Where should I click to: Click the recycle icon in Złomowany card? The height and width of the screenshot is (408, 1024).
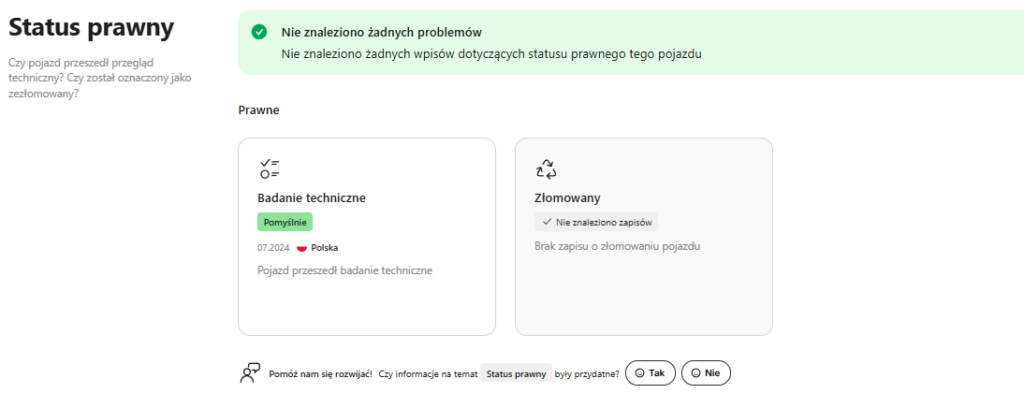click(x=546, y=168)
